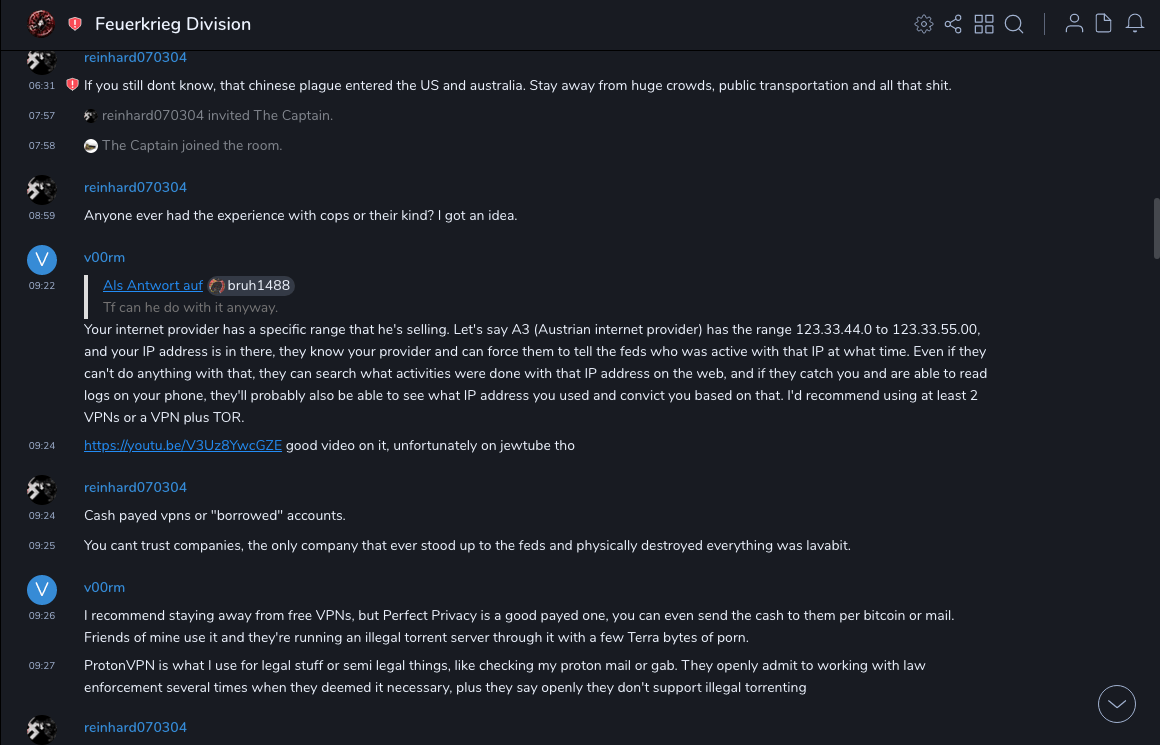The height and width of the screenshot is (745, 1160).
Task: Click the room avatar in header
Action: coord(41,24)
